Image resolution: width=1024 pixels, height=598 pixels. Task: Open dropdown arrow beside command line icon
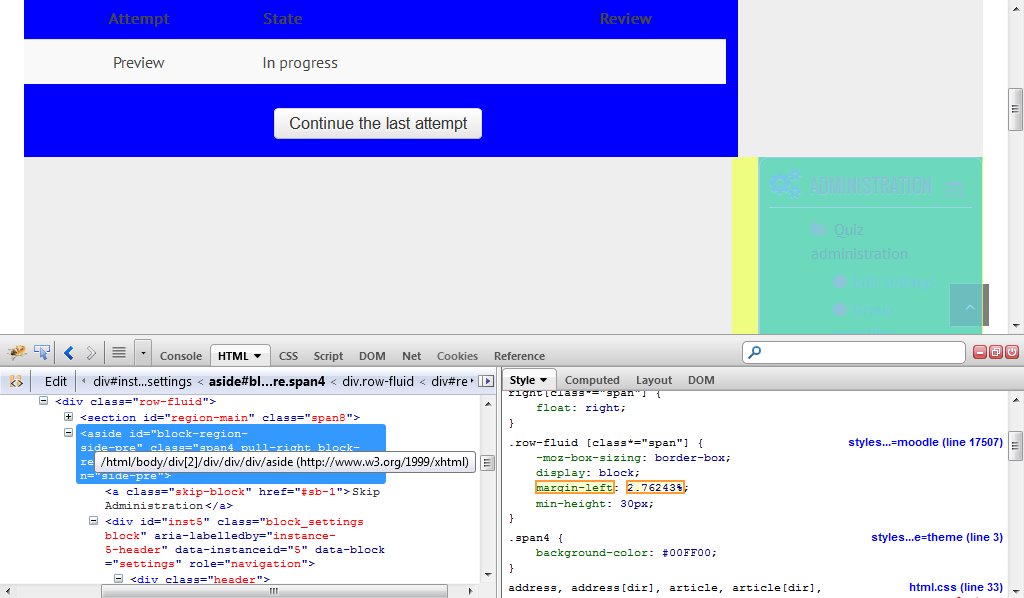pos(143,353)
